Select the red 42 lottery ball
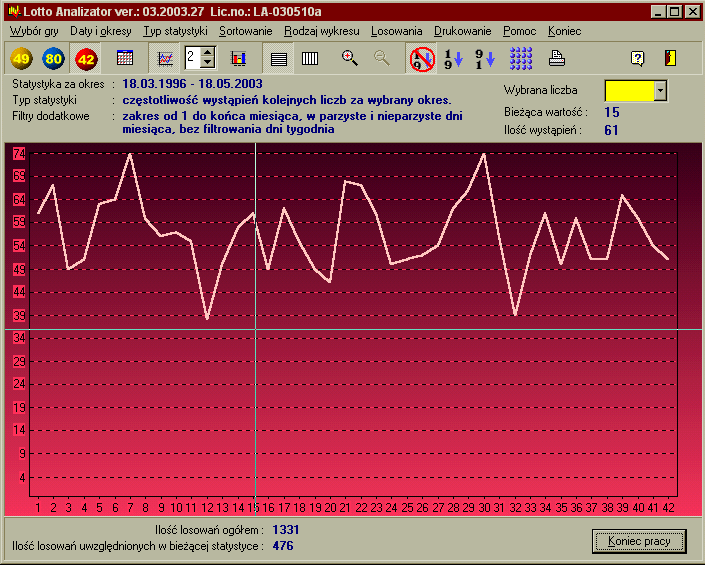The image size is (705, 565). click(85, 58)
